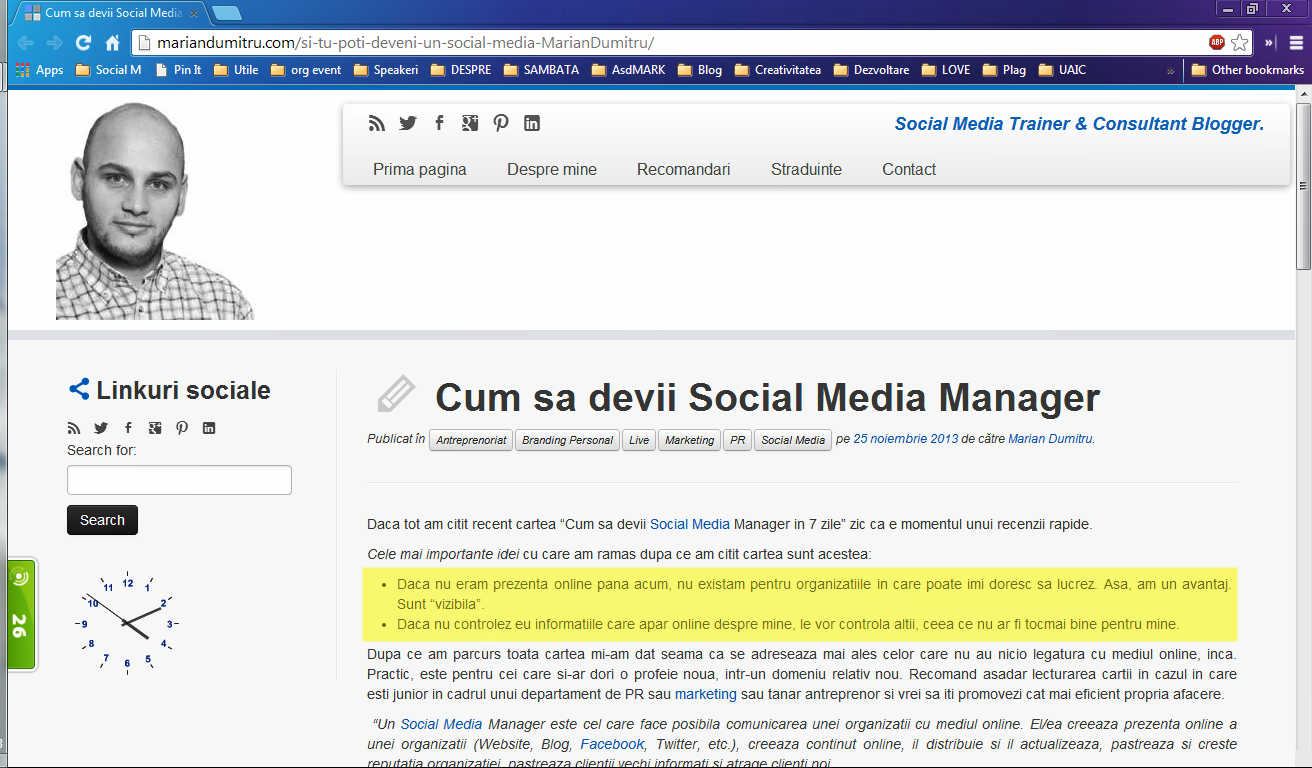1312x768 pixels.
Task: Click the Branding Personal category tag
Action: [x=567, y=440]
